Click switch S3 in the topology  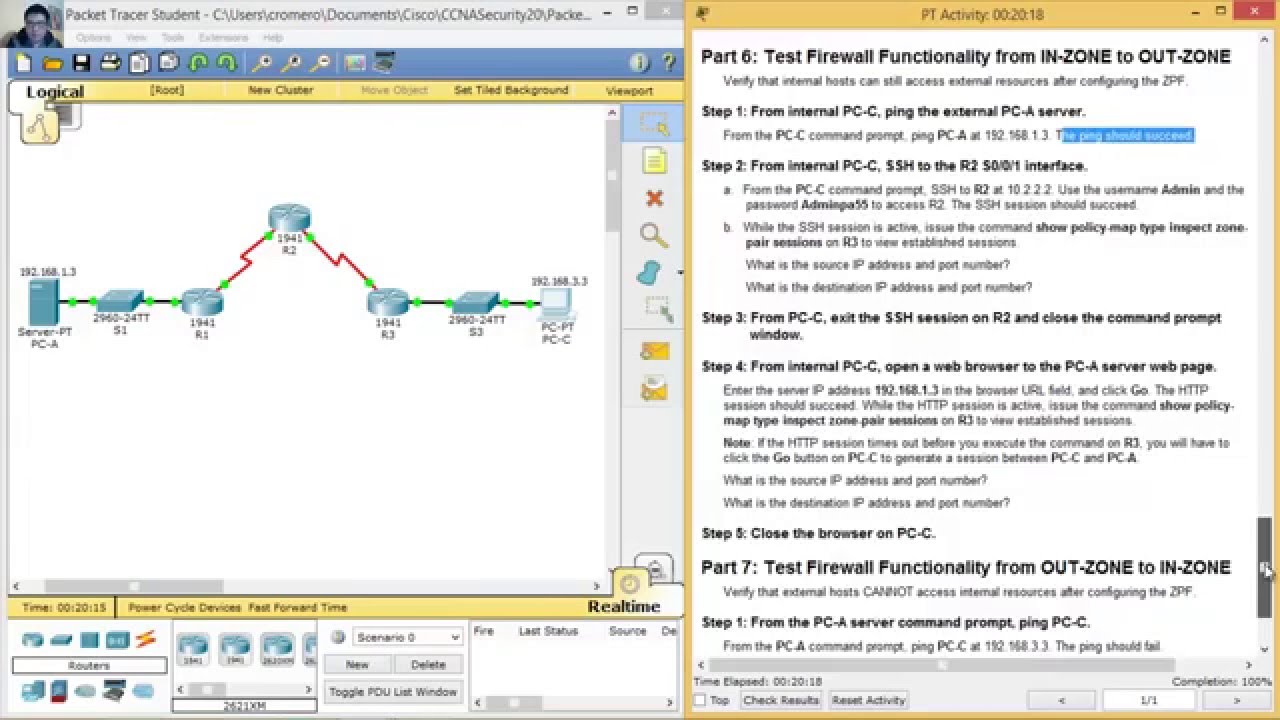(476, 302)
